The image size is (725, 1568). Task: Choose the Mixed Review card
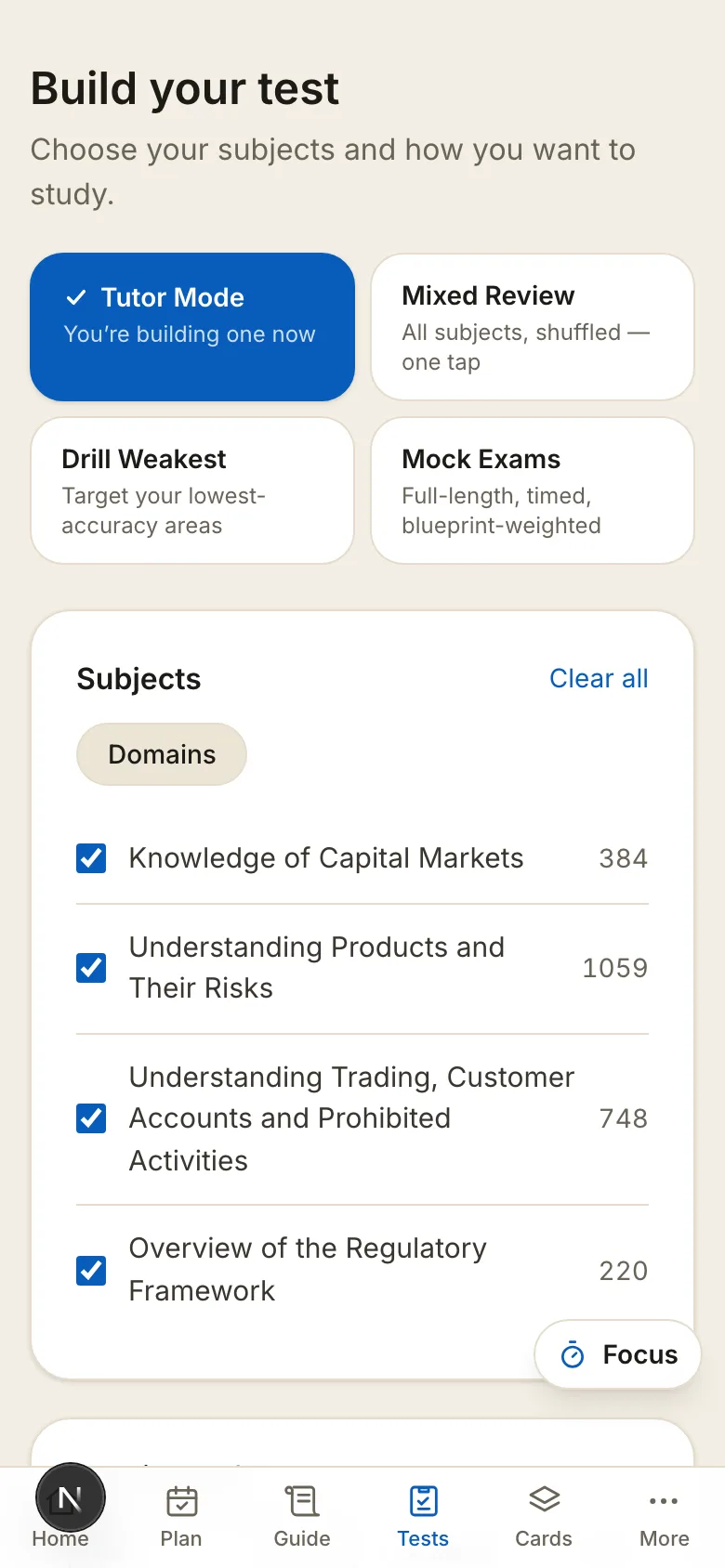point(533,327)
